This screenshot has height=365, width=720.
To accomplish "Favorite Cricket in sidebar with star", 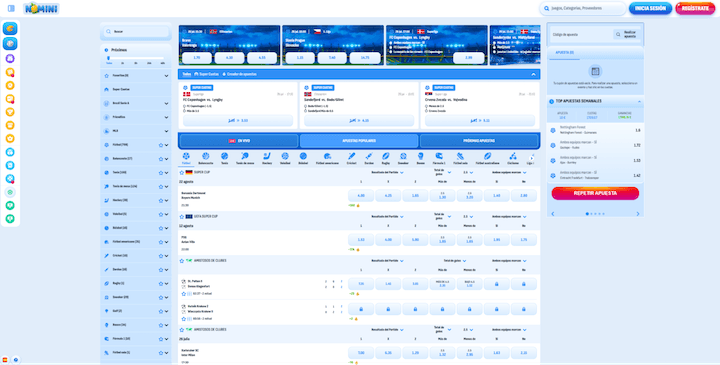I will pyautogui.click(x=161, y=256).
